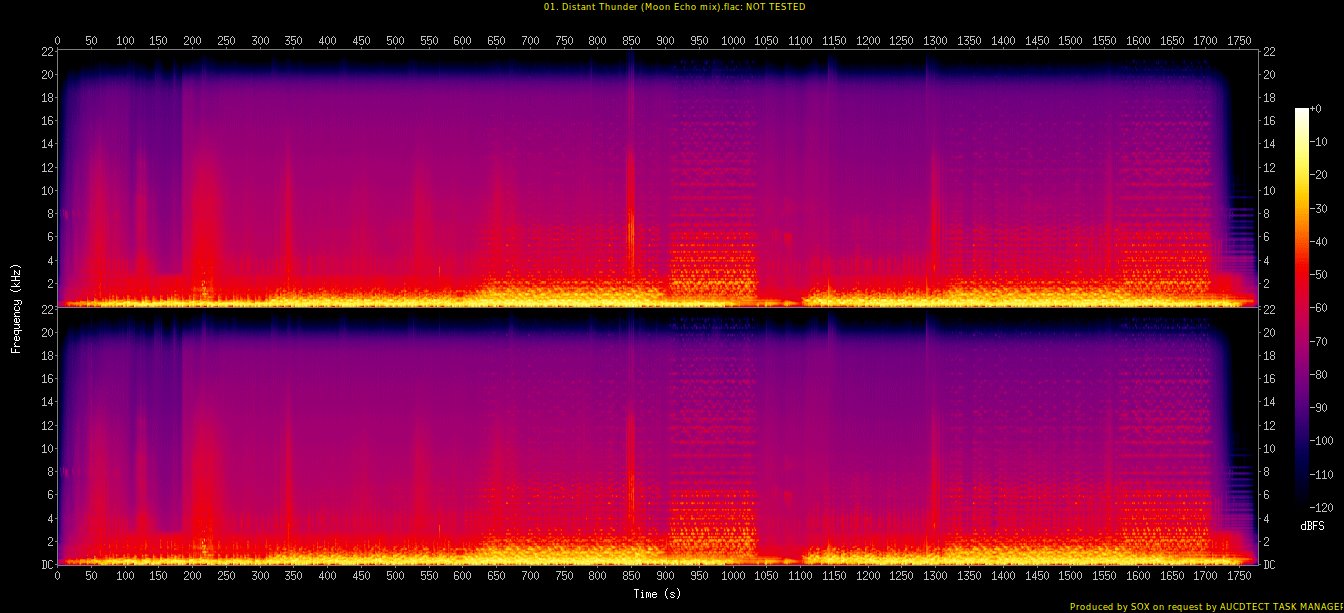1344x613 pixels.
Task: Click the 100 marker on top time axis
Action: click(125, 41)
